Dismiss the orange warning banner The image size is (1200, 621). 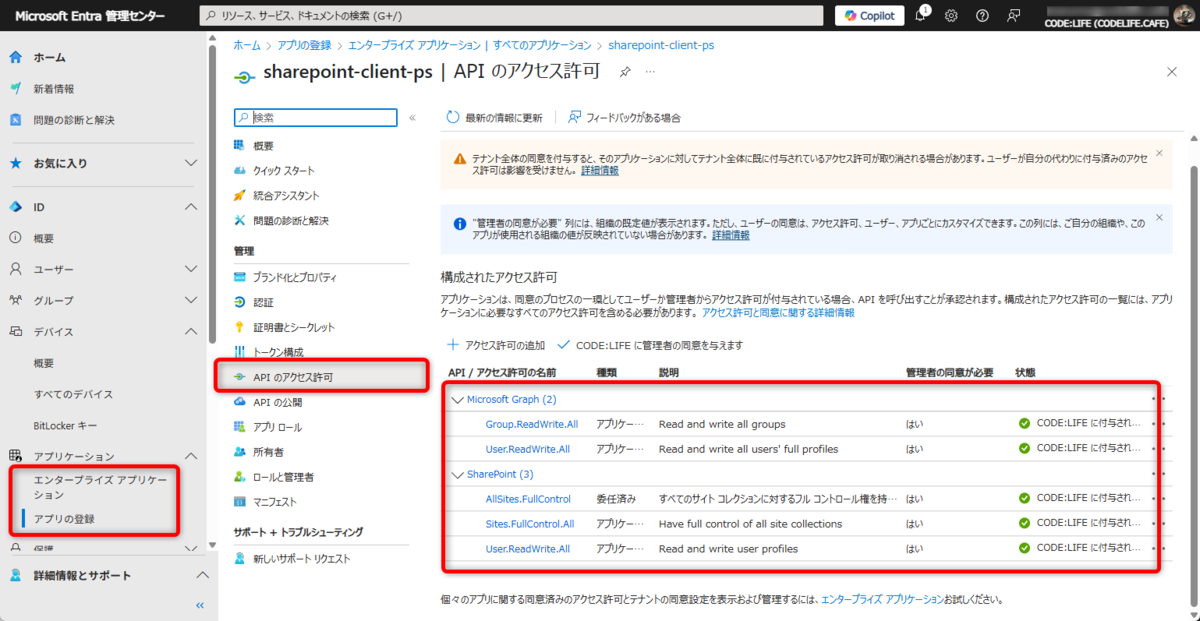click(x=1159, y=153)
